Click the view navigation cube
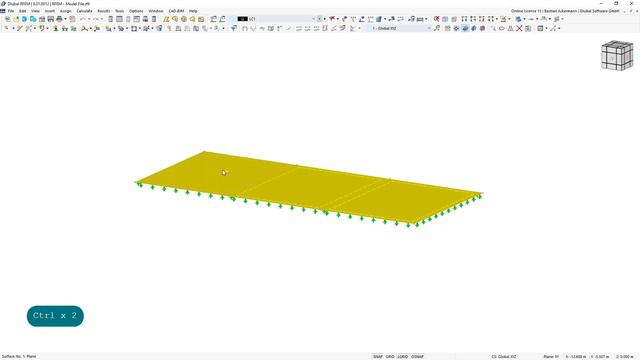 click(617, 55)
